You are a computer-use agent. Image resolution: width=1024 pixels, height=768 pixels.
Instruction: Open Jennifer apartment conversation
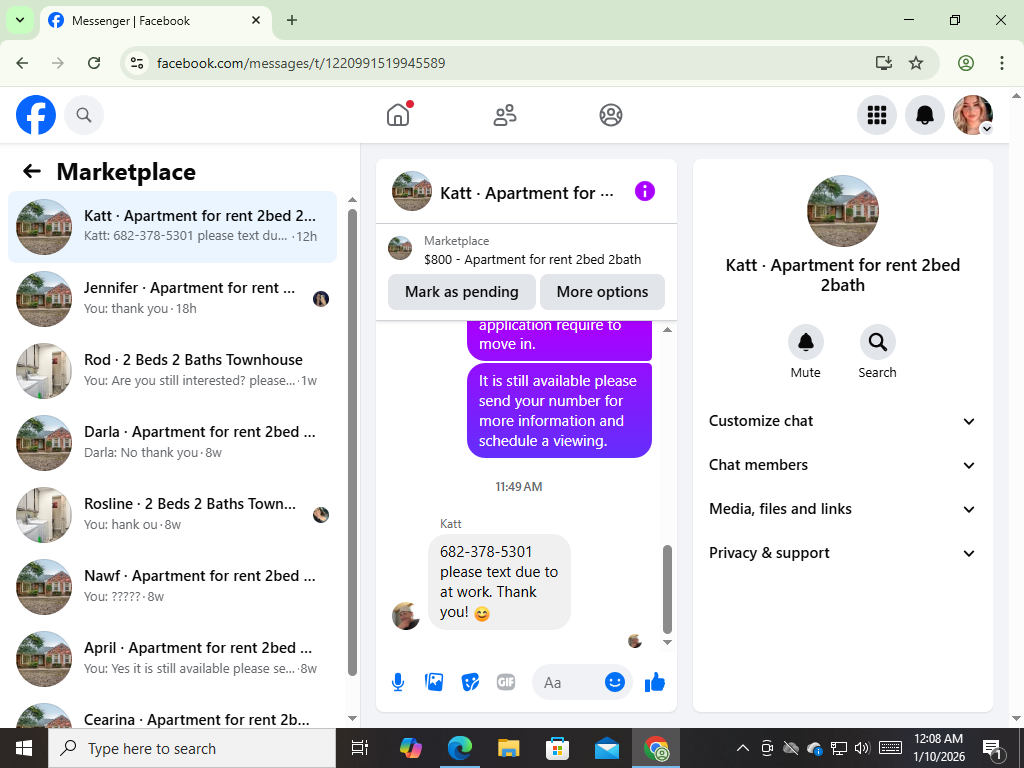[172, 298]
